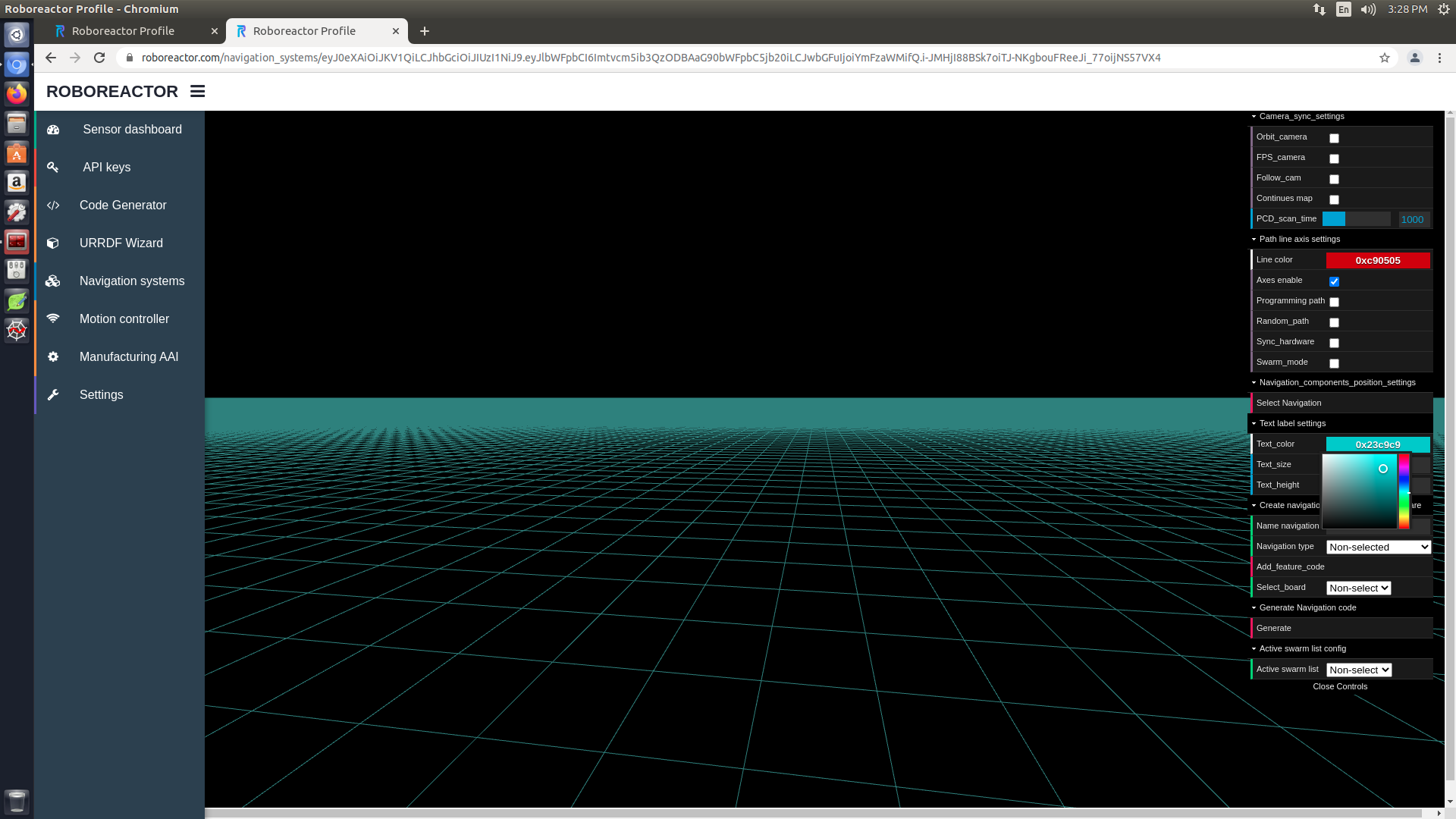
Task: Open the Chromium profile avatar menu
Action: (x=1415, y=58)
